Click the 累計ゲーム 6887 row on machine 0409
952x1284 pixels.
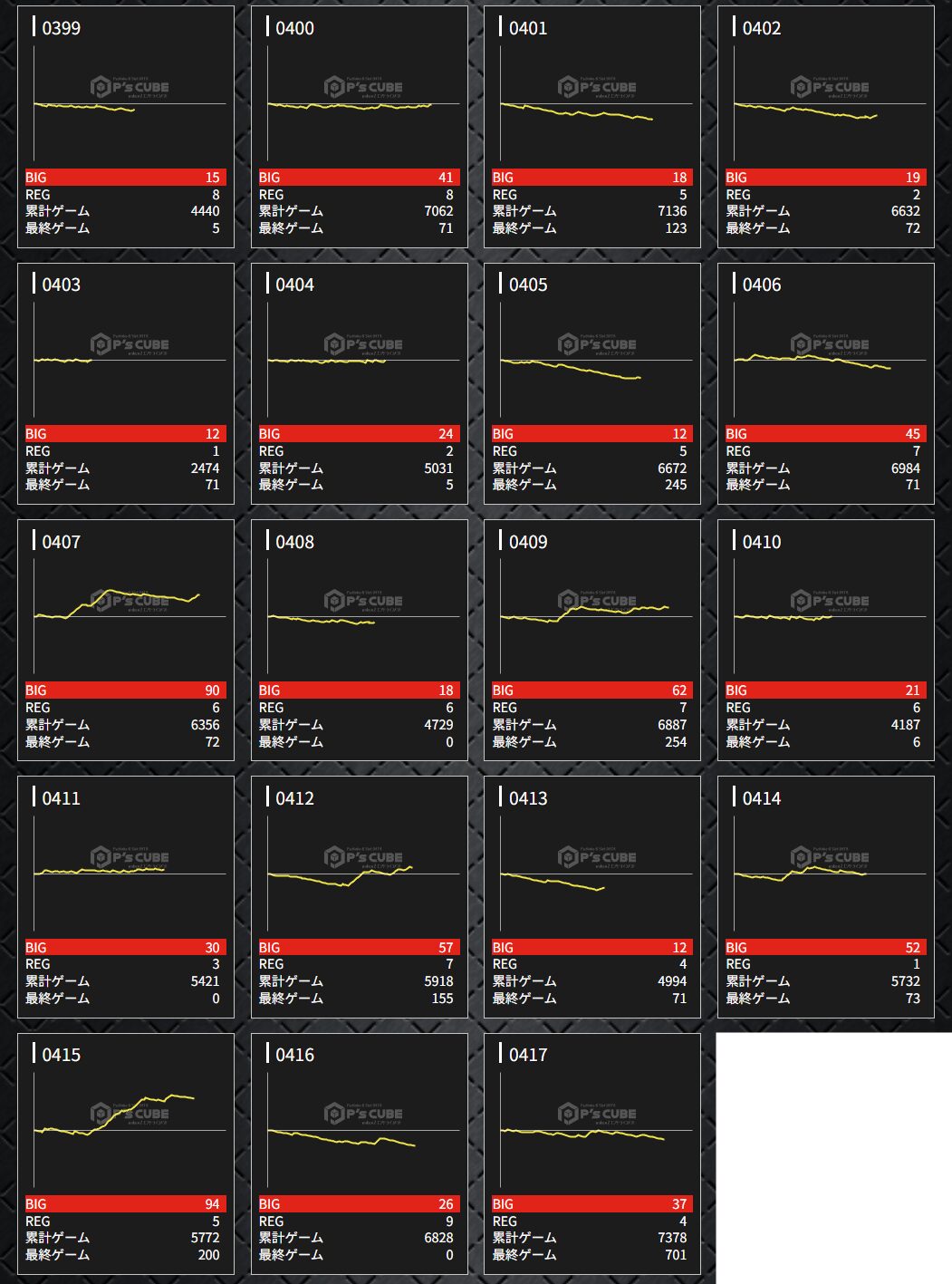coord(591,725)
